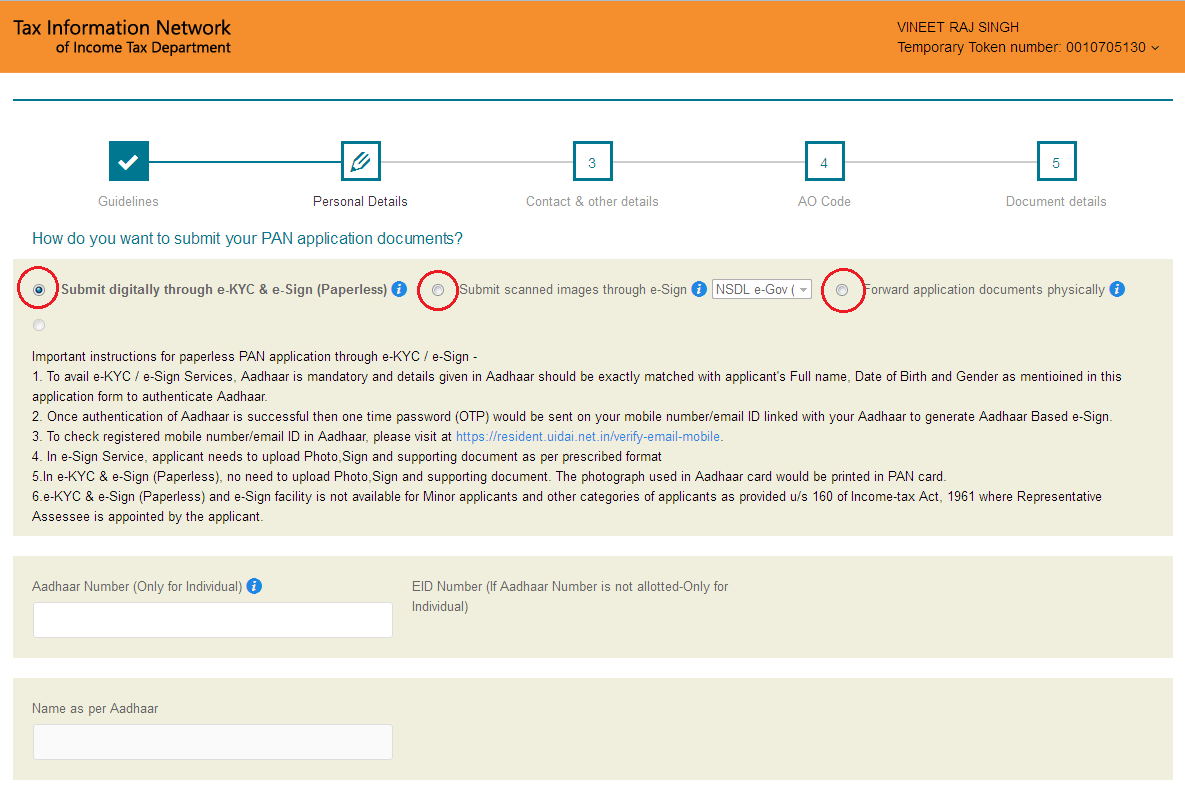Click step 5 Document details icon
1185x792 pixels.
click(1056, 161)
